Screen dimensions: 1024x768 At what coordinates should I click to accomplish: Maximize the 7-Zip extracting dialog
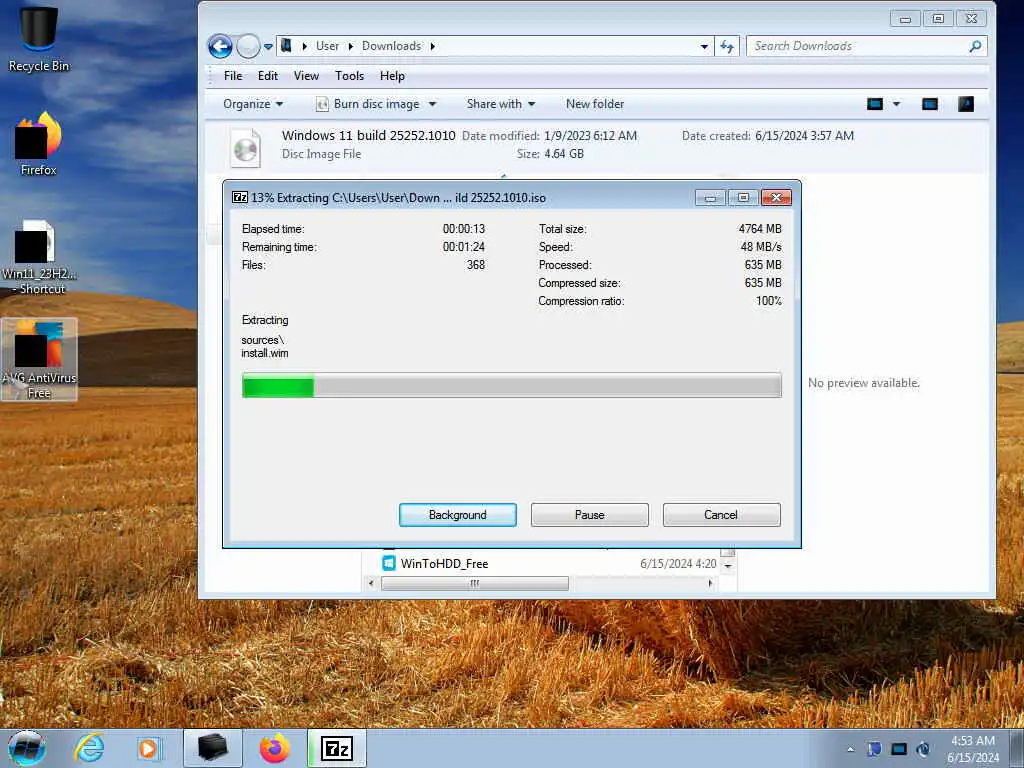coord(743,197)
